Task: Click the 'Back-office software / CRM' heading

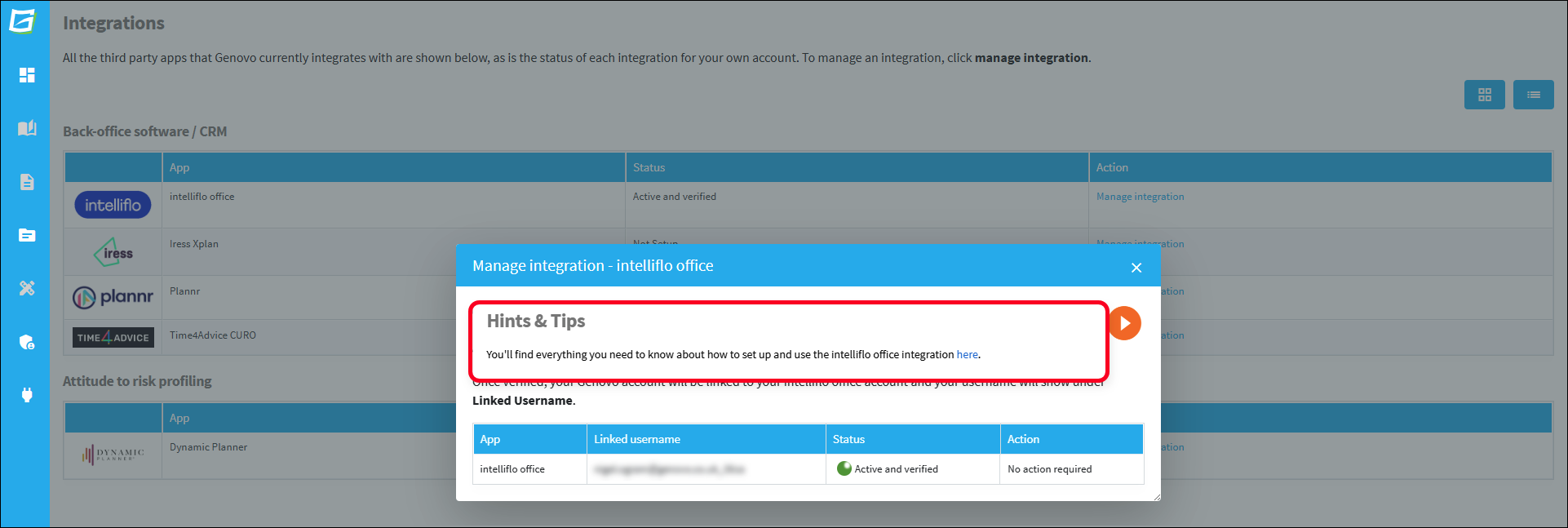Action: click(x=145, y=131)
